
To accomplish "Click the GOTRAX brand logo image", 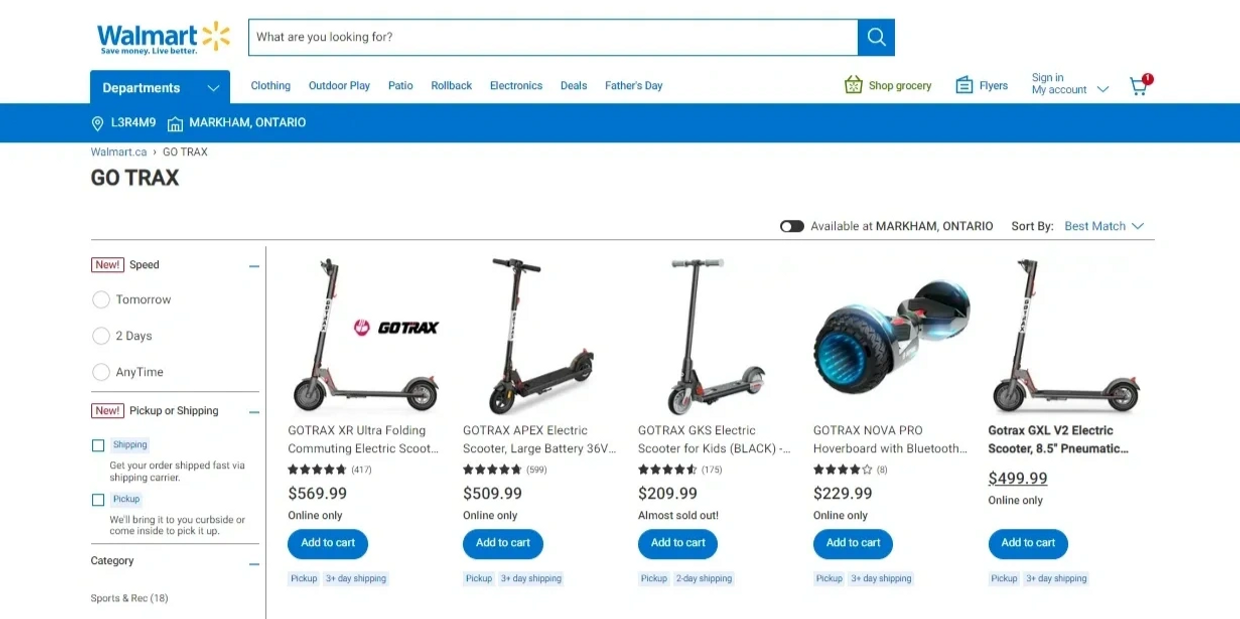I will pyautogui.click(x=396, y=327).
